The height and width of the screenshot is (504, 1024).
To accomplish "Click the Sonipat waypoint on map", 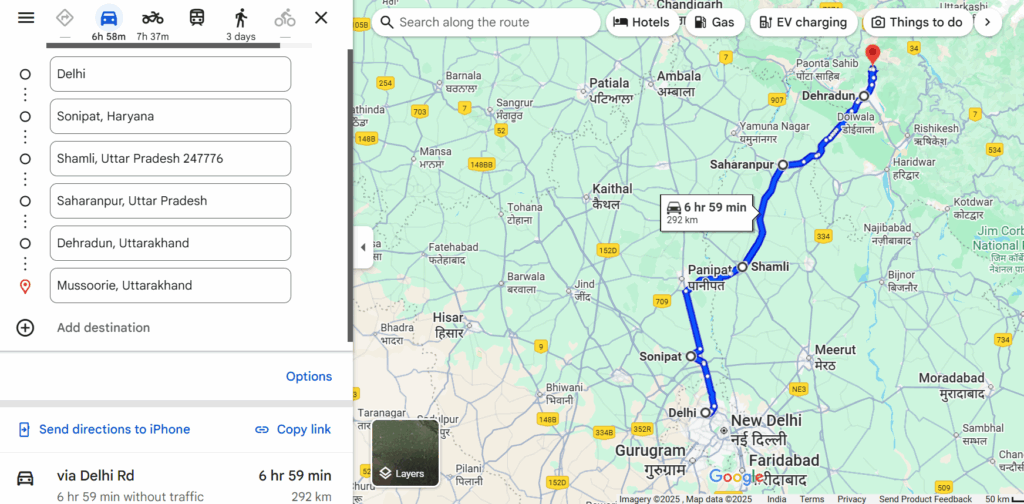I will [x=691, y=356].
